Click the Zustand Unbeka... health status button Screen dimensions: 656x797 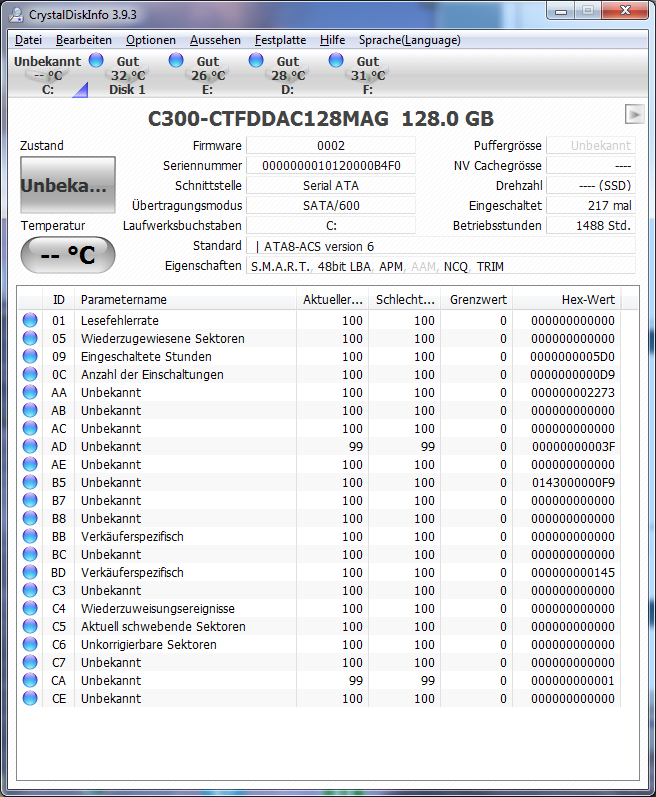point(68,185)
